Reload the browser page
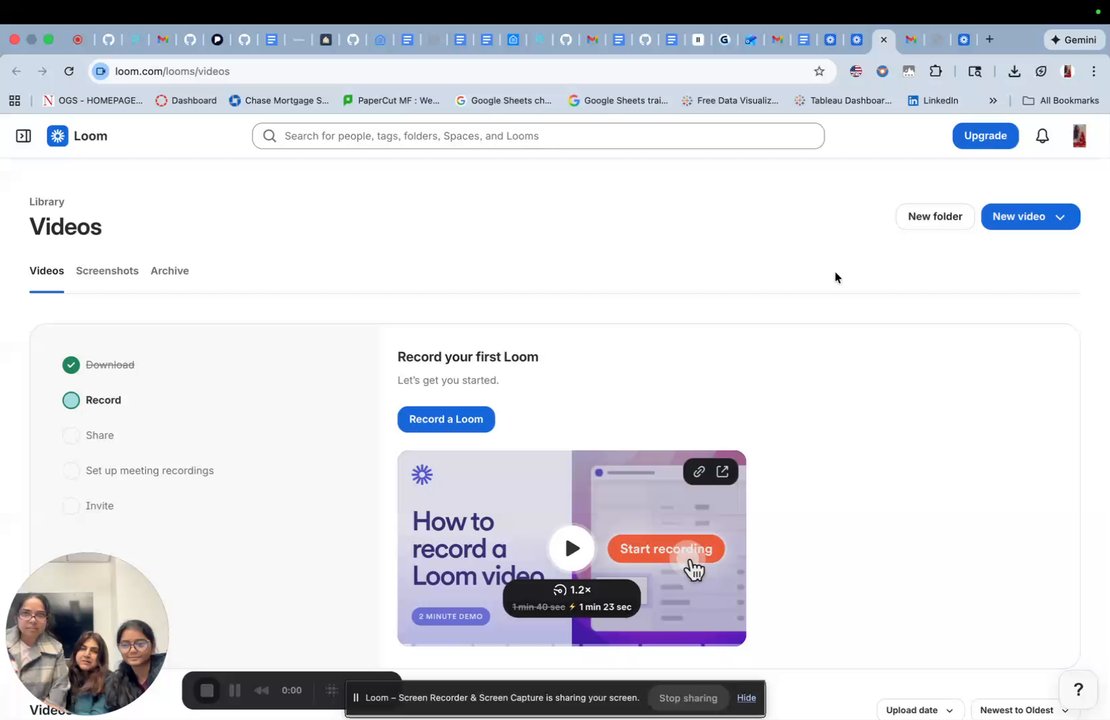Image resolution: width=1110 pixels, height=720 pixels. tap(69, 71)
